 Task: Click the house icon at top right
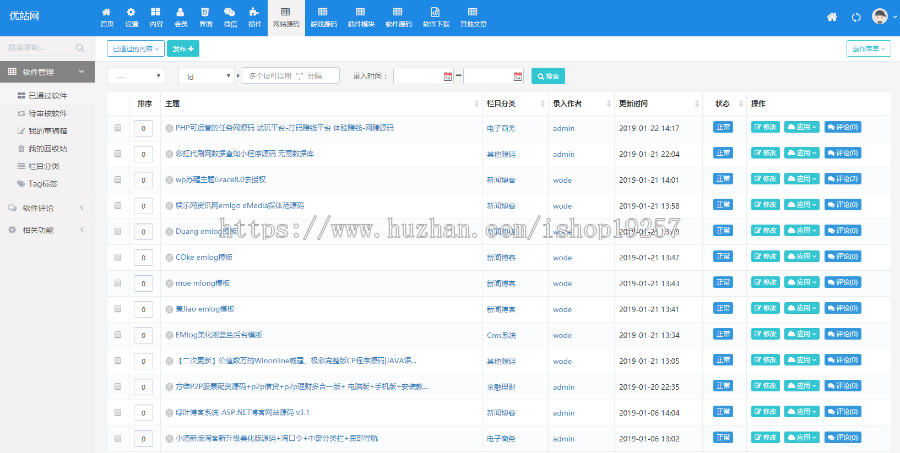point(832,17)
